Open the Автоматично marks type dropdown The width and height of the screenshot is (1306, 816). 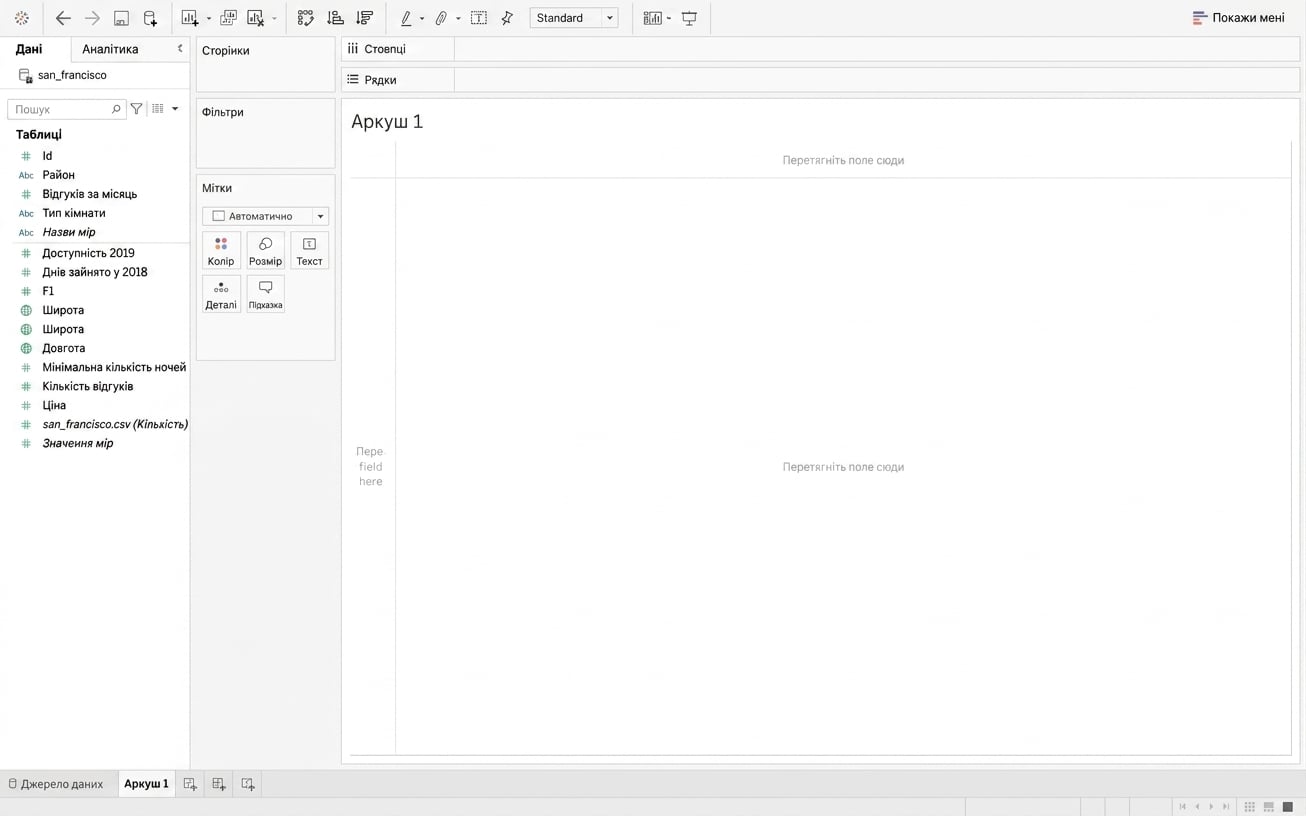265,216
